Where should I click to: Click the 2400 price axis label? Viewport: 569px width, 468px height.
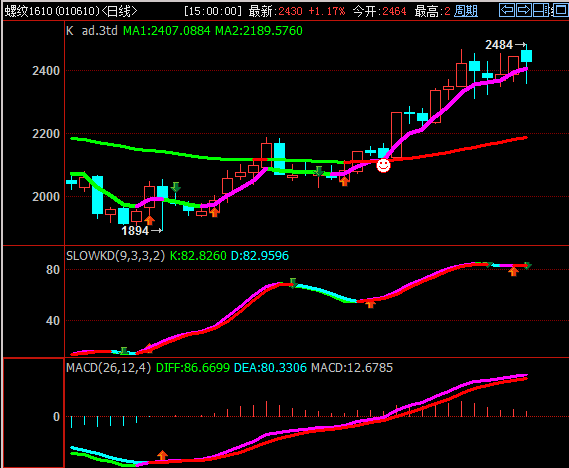tap(46, 71)
